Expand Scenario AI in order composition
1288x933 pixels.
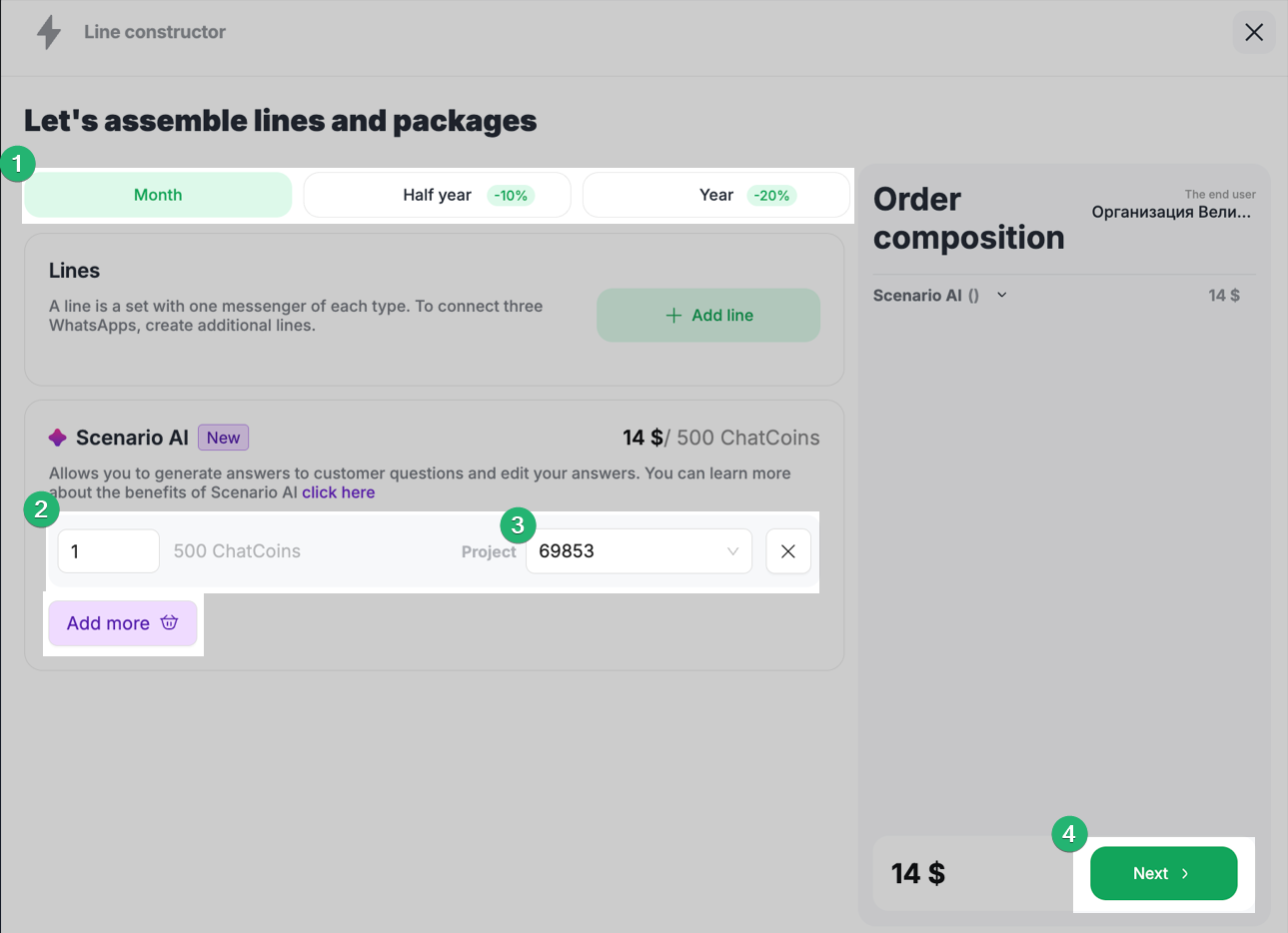[x=1002, y=295]
